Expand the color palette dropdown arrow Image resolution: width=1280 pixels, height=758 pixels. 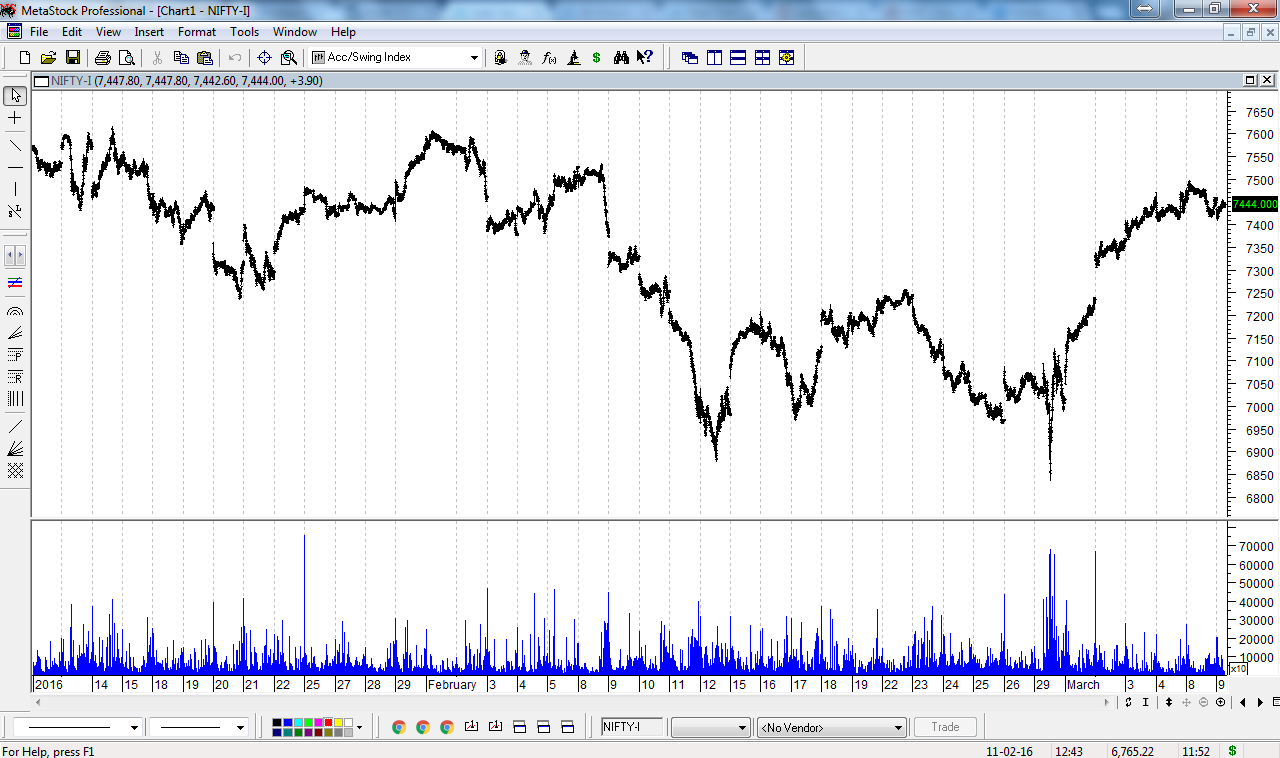click(359, 728)
